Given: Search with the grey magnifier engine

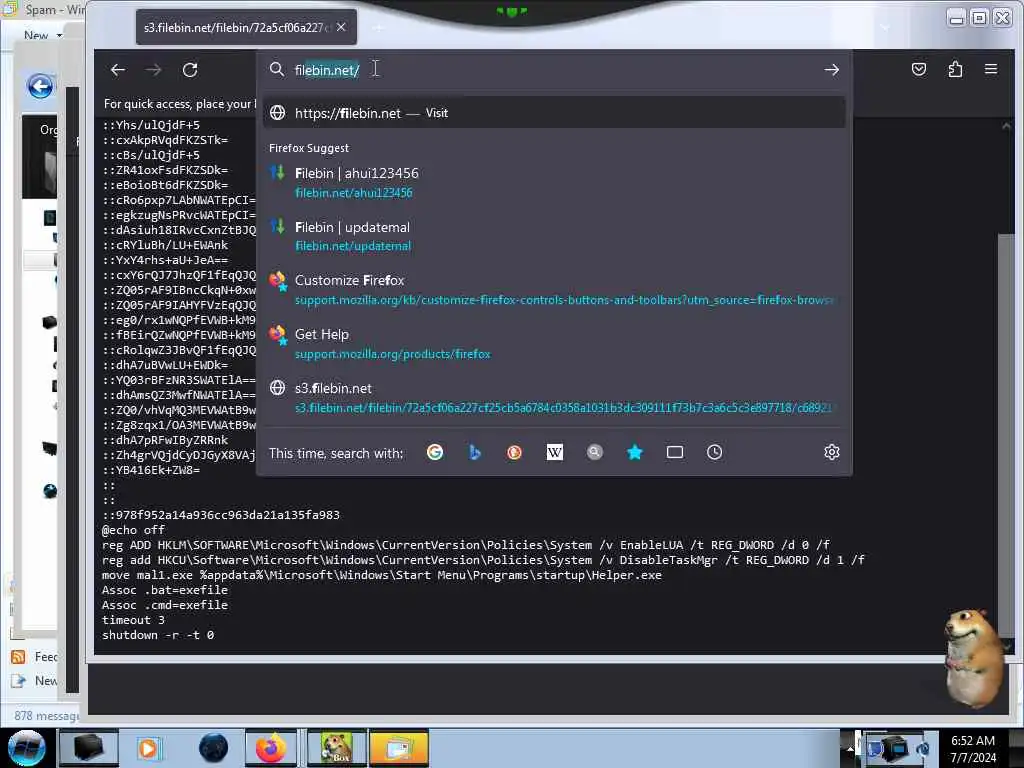Looking at the screenshot, I should click(594, 452).
